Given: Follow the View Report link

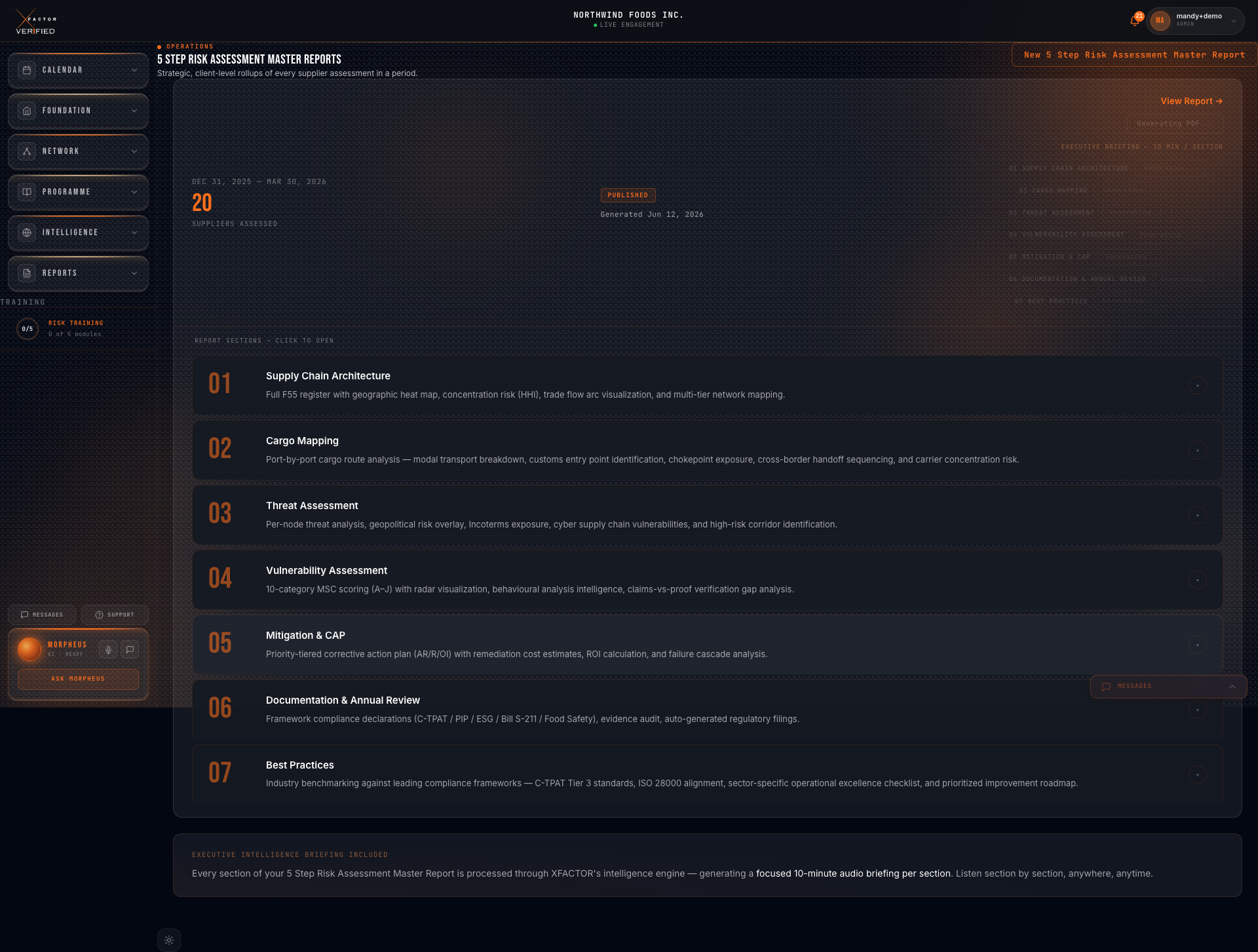Looking at the screenshot, I should (1191, 101).
